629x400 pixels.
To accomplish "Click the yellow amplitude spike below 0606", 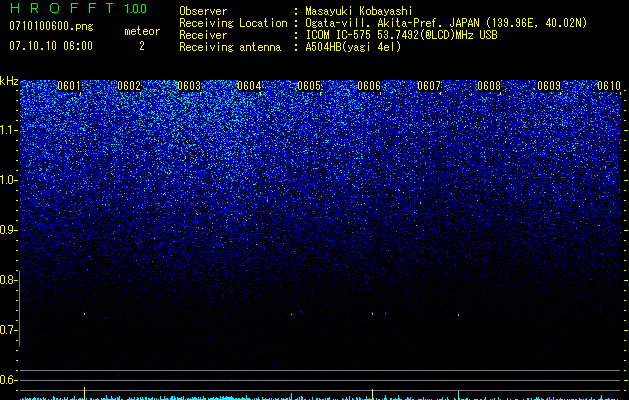I will pos(373,394).
